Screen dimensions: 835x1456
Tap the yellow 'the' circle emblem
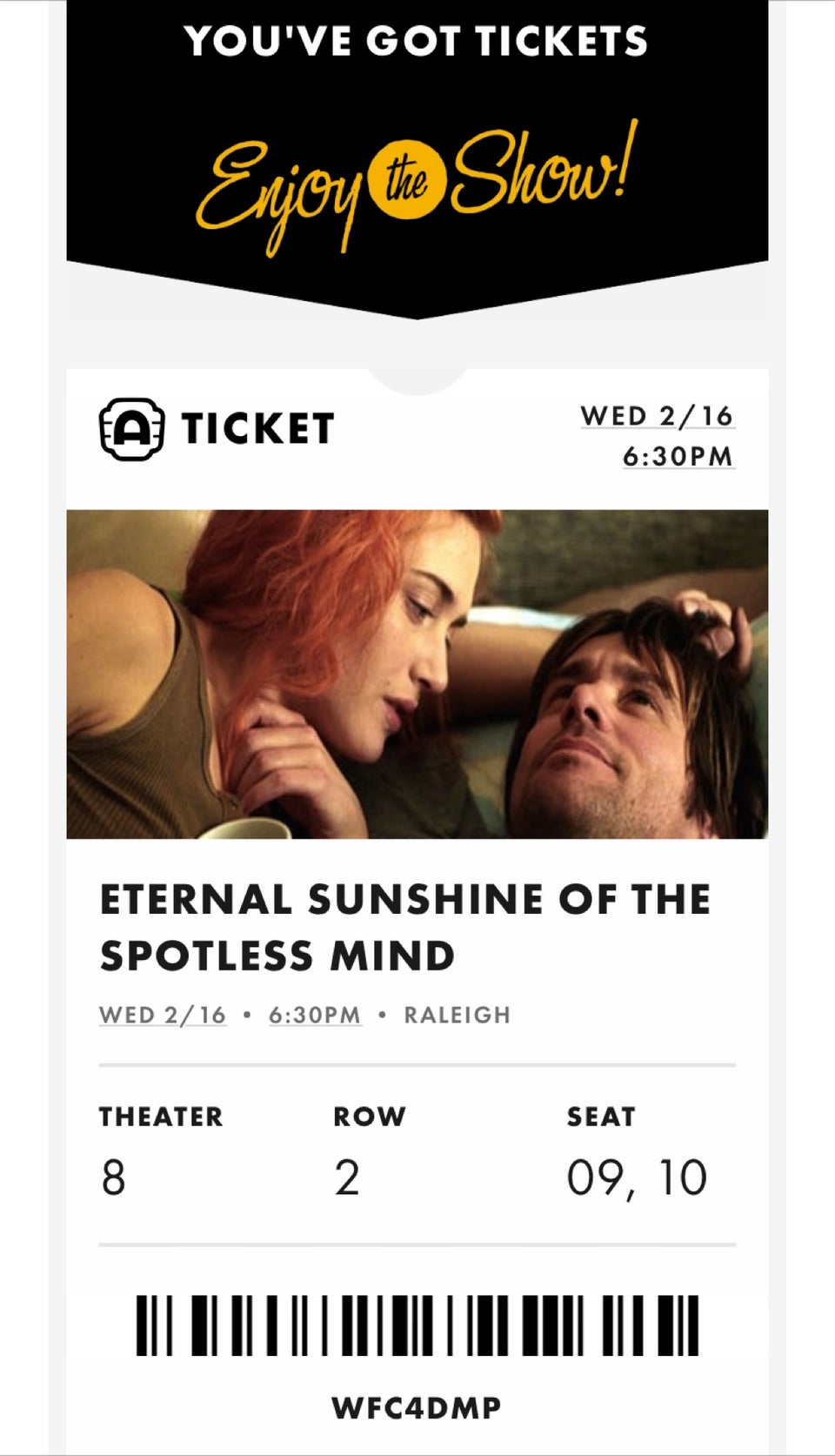(407, 178)
